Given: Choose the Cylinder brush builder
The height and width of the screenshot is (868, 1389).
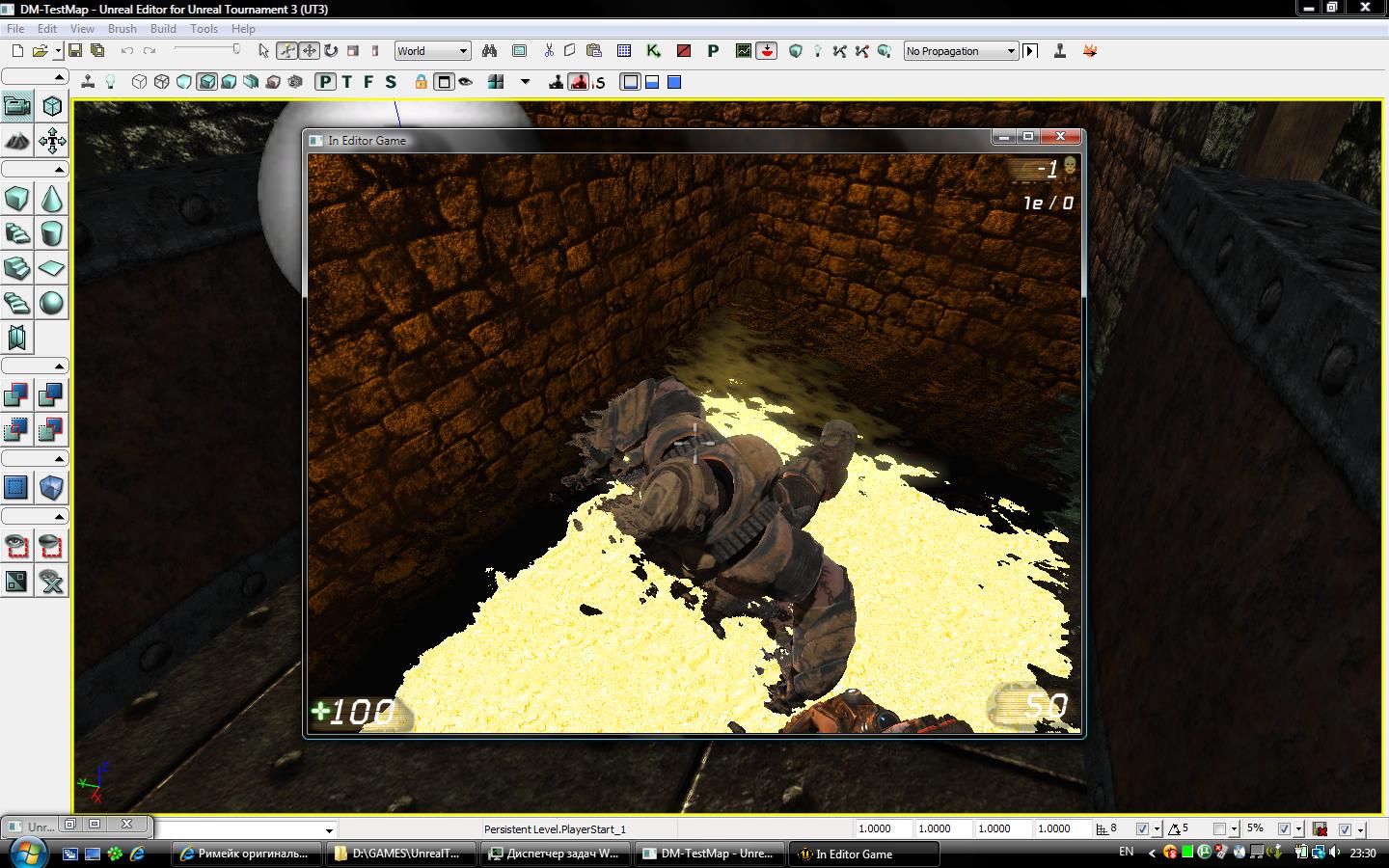Looking at the screenshot, I should (51, 234).
